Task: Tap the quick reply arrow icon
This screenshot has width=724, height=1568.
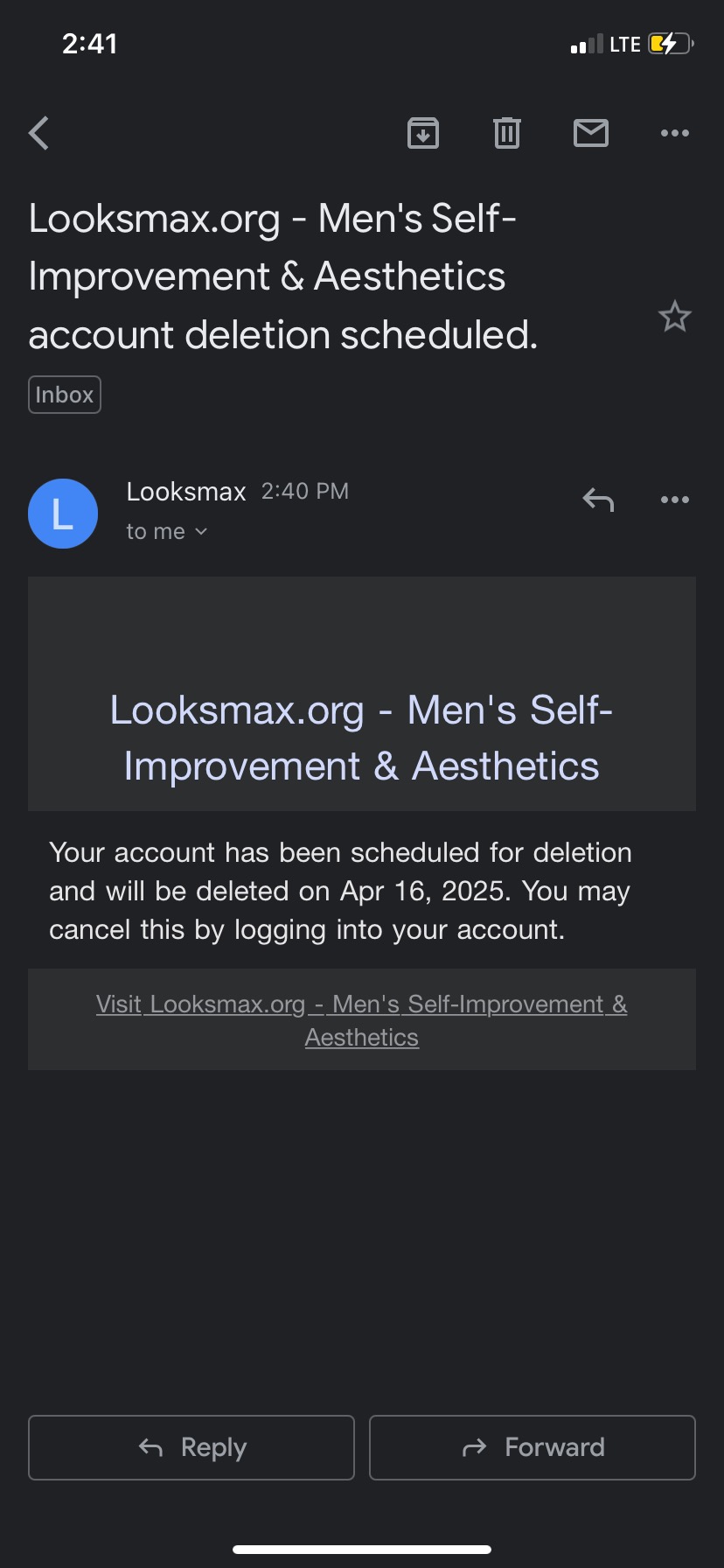Action: tap(598, 500)
